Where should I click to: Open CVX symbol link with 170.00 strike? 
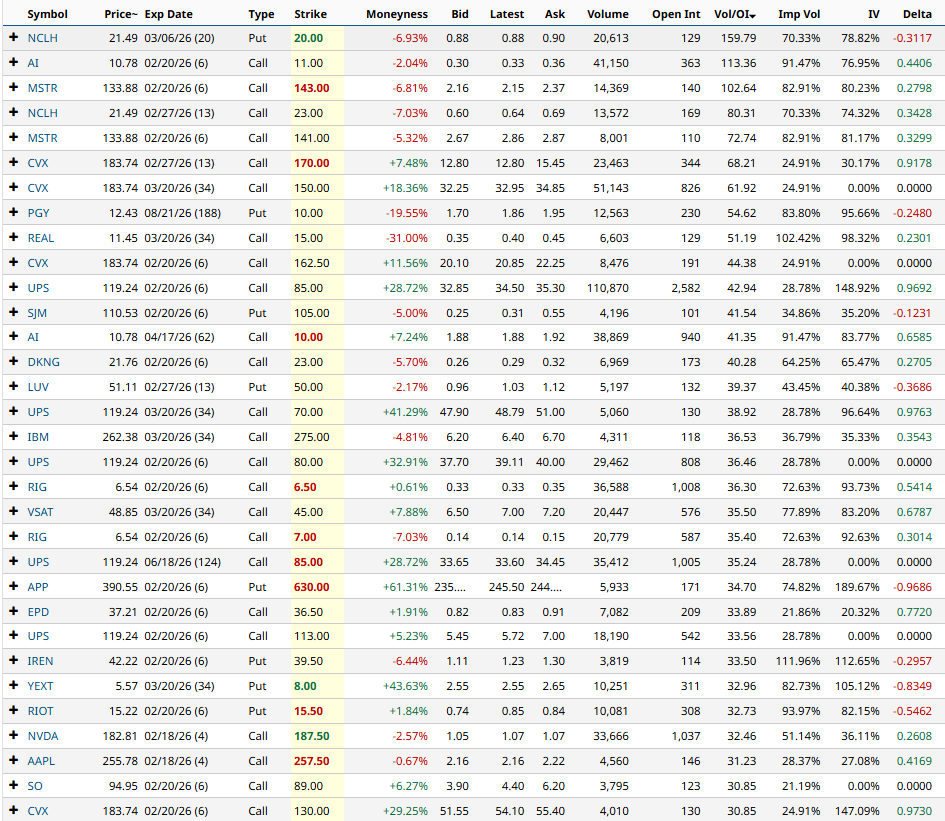[x=37, y=163]
